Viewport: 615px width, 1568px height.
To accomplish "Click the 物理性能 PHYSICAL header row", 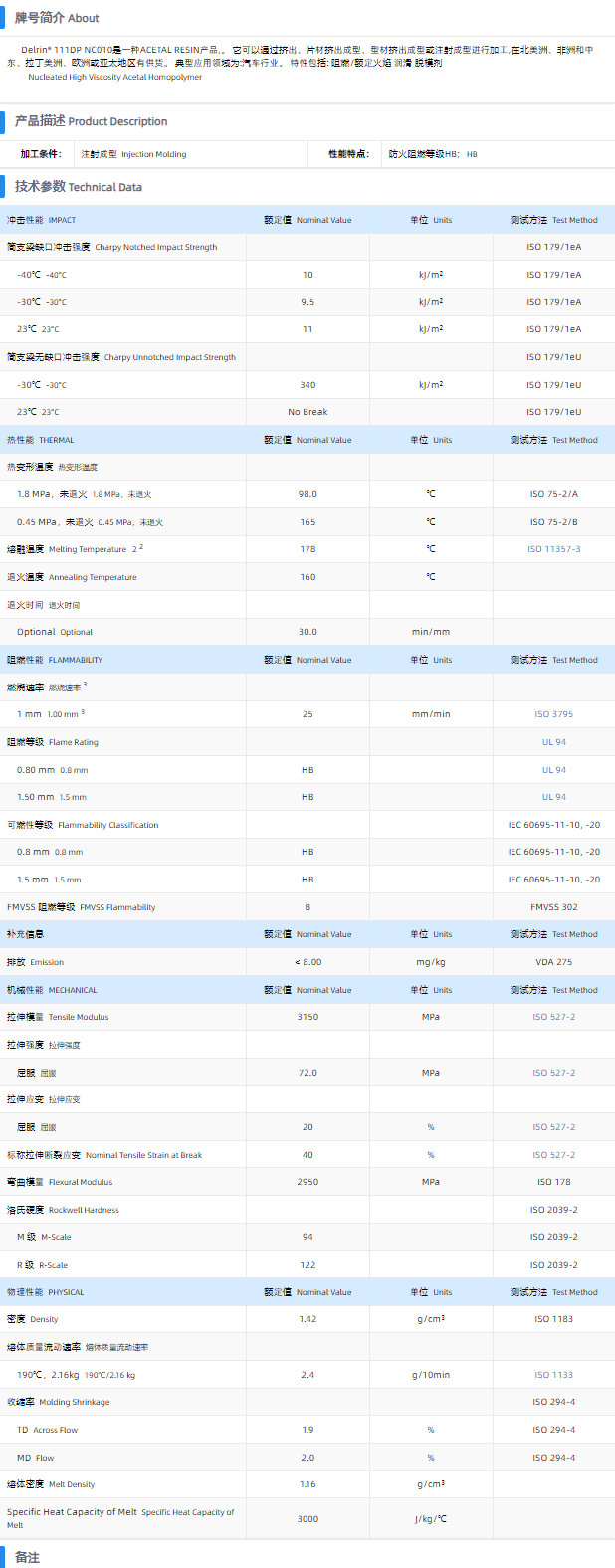I will tap(46, 1292).
